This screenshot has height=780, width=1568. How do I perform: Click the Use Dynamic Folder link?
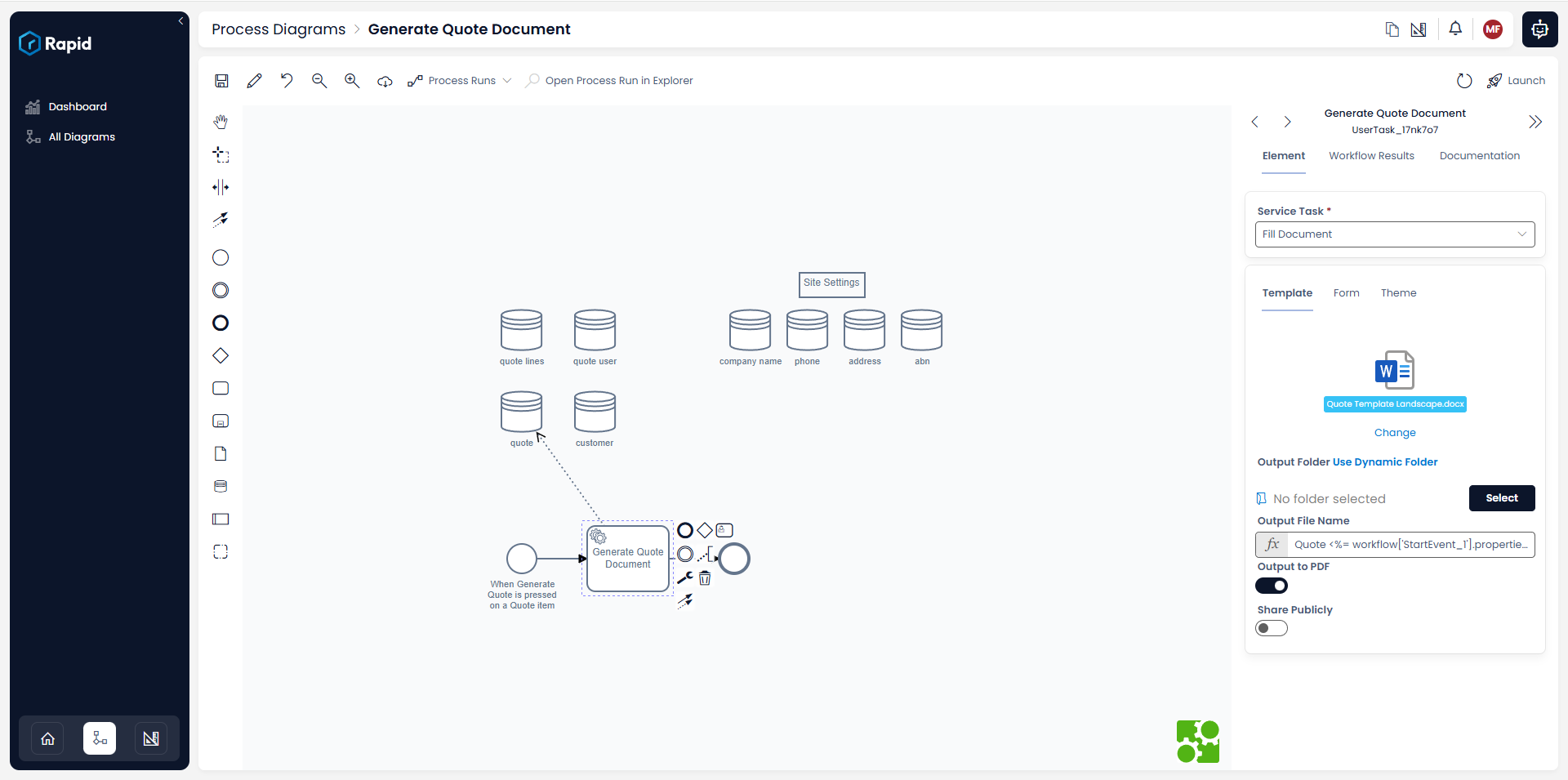1385,462
